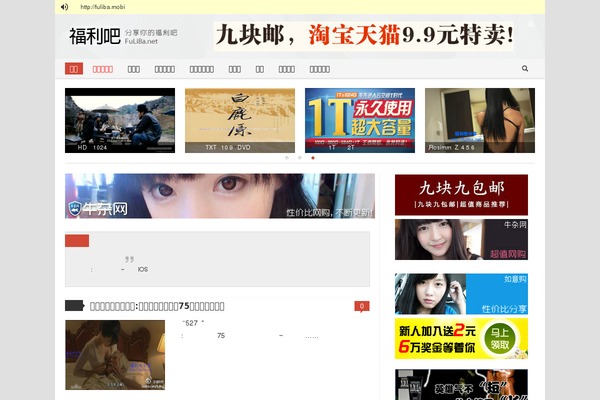The width and height of the screenshot is (600, 400).
Task: Open the red-text navigation item beside home tab
Action: click(x=103, y=69)
